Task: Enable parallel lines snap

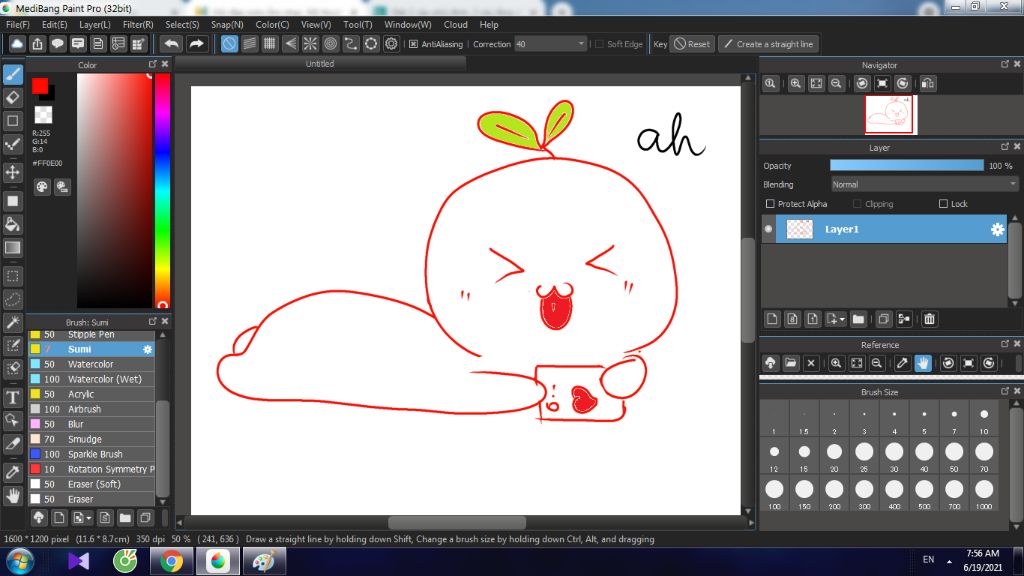Action: 249,44
